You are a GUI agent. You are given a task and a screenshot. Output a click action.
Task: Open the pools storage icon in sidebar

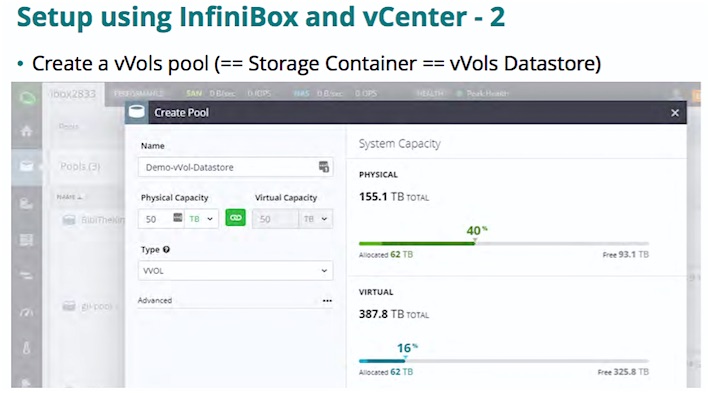(26, 166)
